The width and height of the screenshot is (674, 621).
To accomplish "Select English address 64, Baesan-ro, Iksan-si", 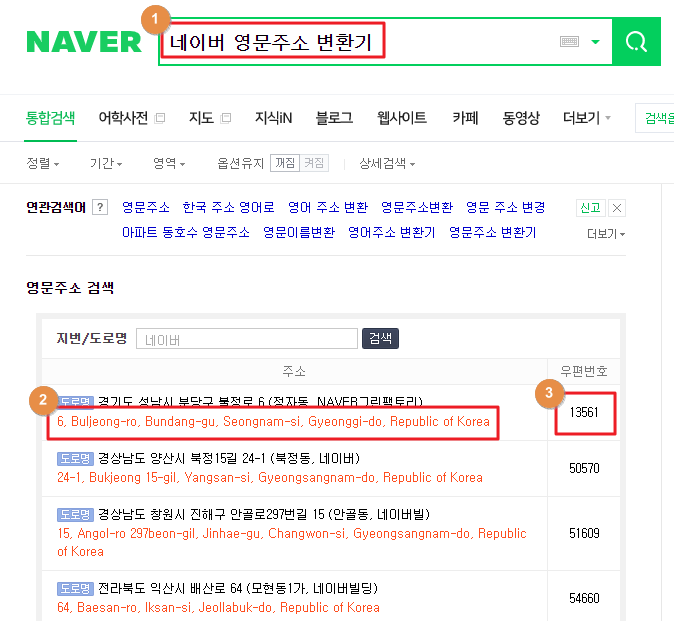I will pyautogui.click(x=218, y=608).
